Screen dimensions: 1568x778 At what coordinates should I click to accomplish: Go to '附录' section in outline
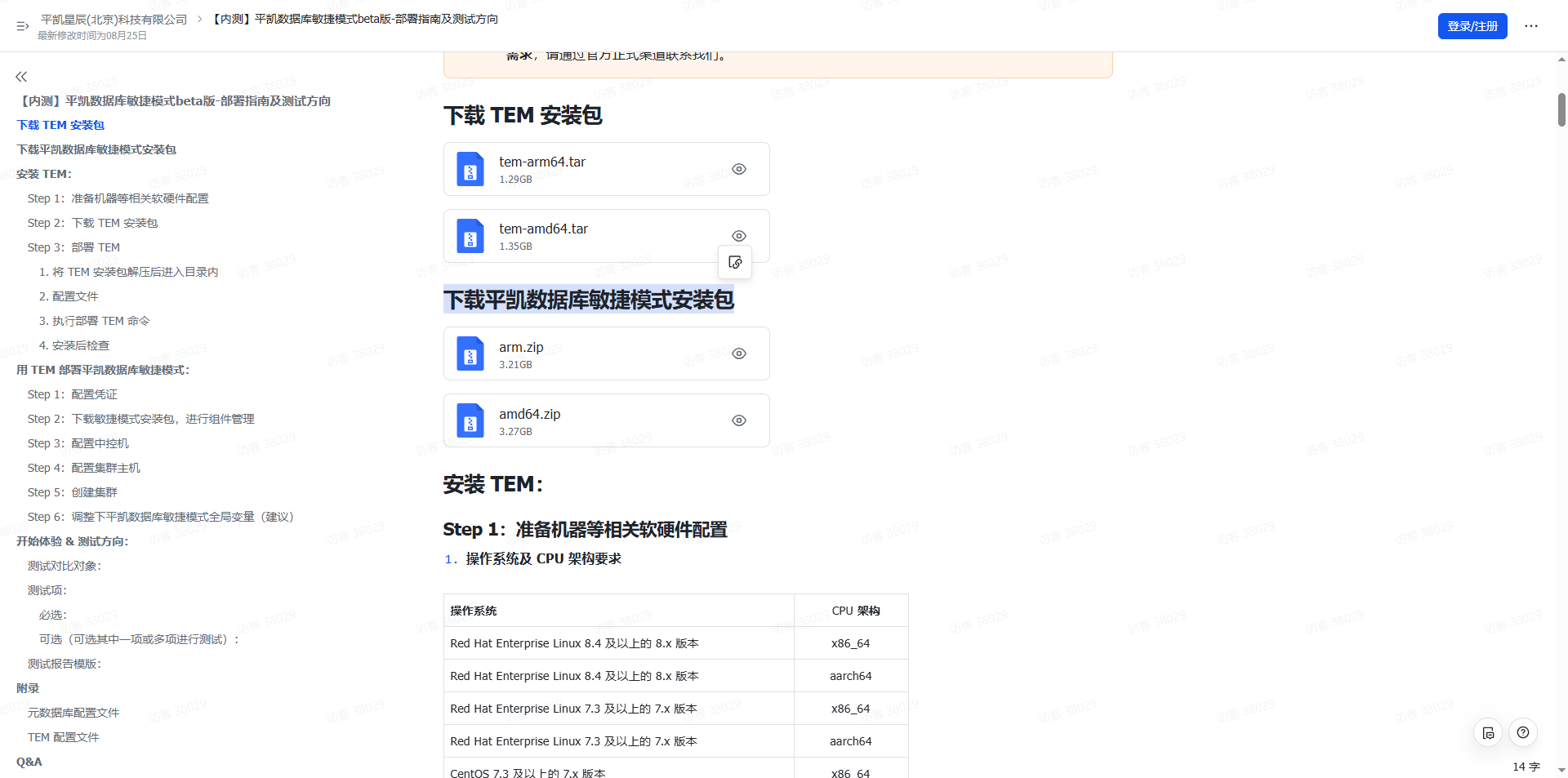pyautogui.click(x=28, y=688)
